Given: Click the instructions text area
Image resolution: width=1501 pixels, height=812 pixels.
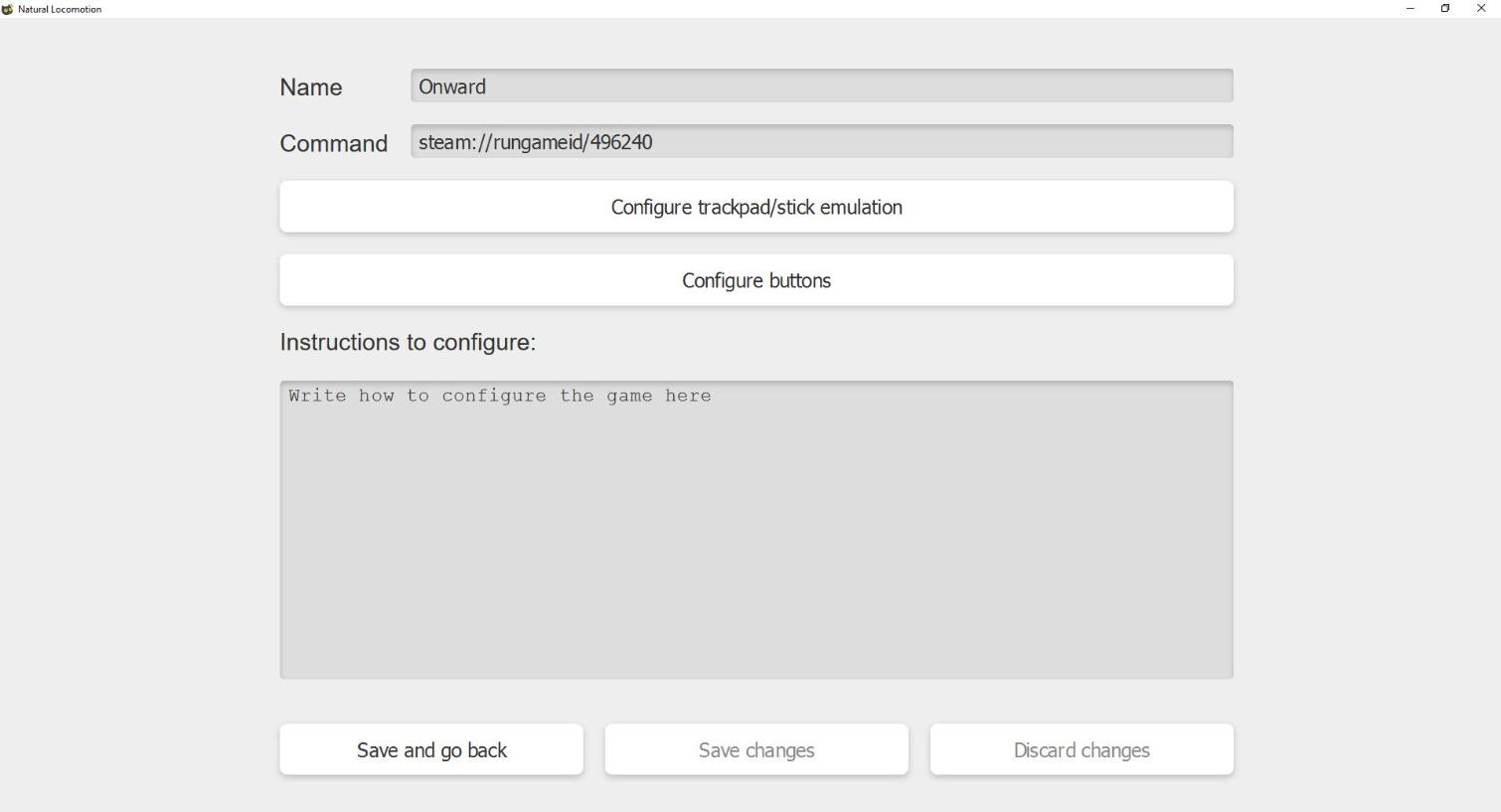Looking at the screenshot, I should [756, 530].
